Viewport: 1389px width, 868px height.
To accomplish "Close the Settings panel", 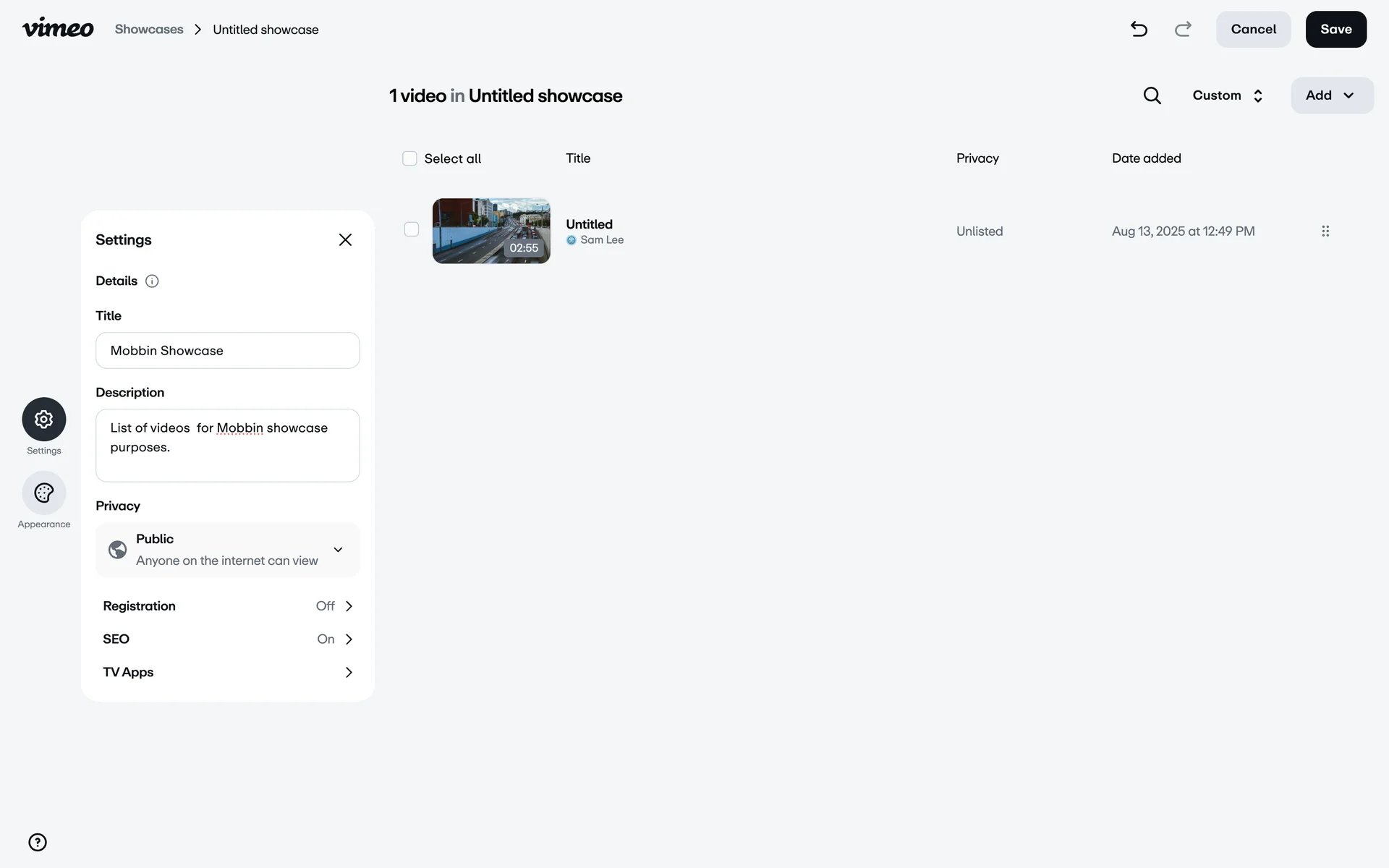I will click(x=345, y=240).
